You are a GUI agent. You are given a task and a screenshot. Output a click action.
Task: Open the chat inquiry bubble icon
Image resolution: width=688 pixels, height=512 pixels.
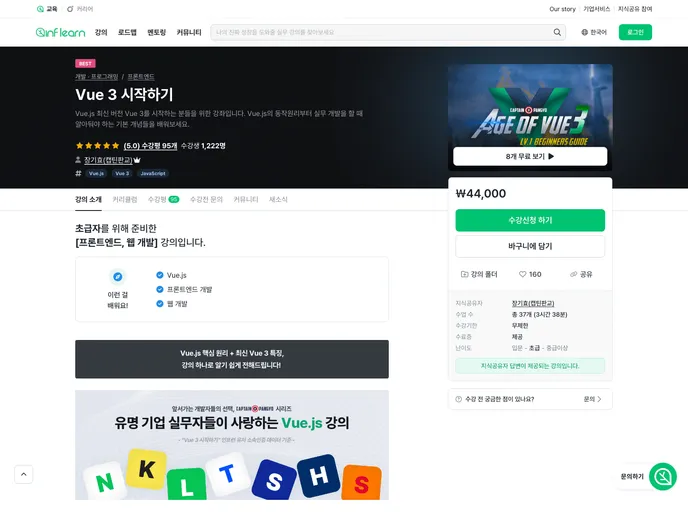[x=662, y=476]
